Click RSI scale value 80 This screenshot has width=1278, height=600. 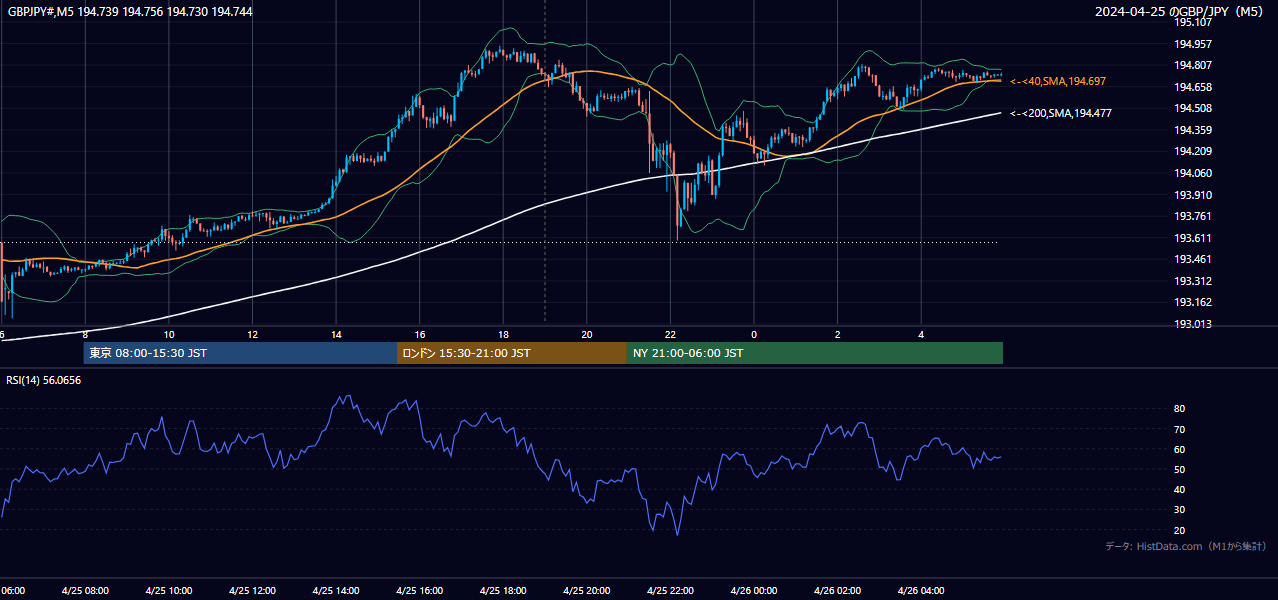point(1179,409)
